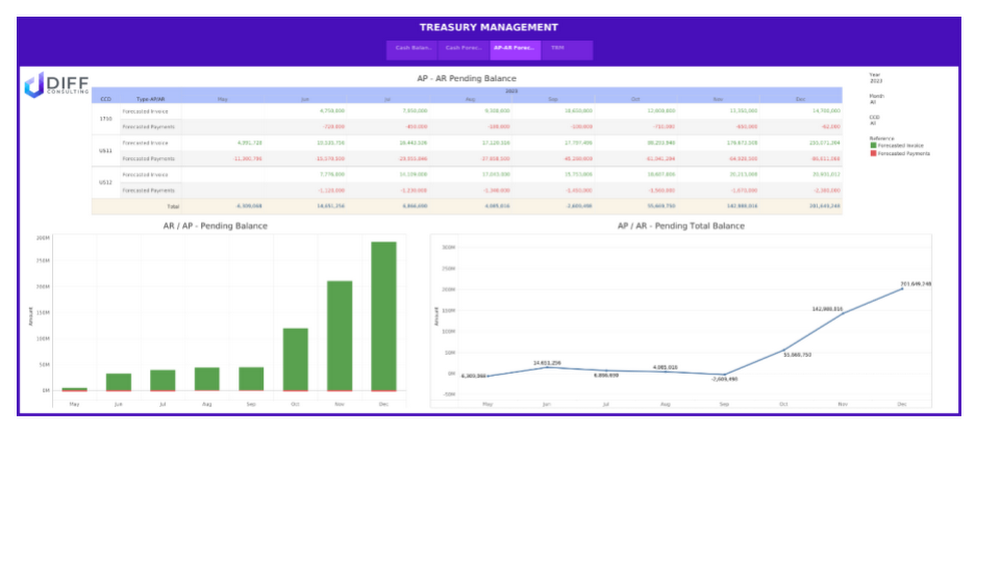Screen dimensions: 1000x562
Task: Click the November bar in bar chart
Action: pyautogui.click(x=339, y=336)
